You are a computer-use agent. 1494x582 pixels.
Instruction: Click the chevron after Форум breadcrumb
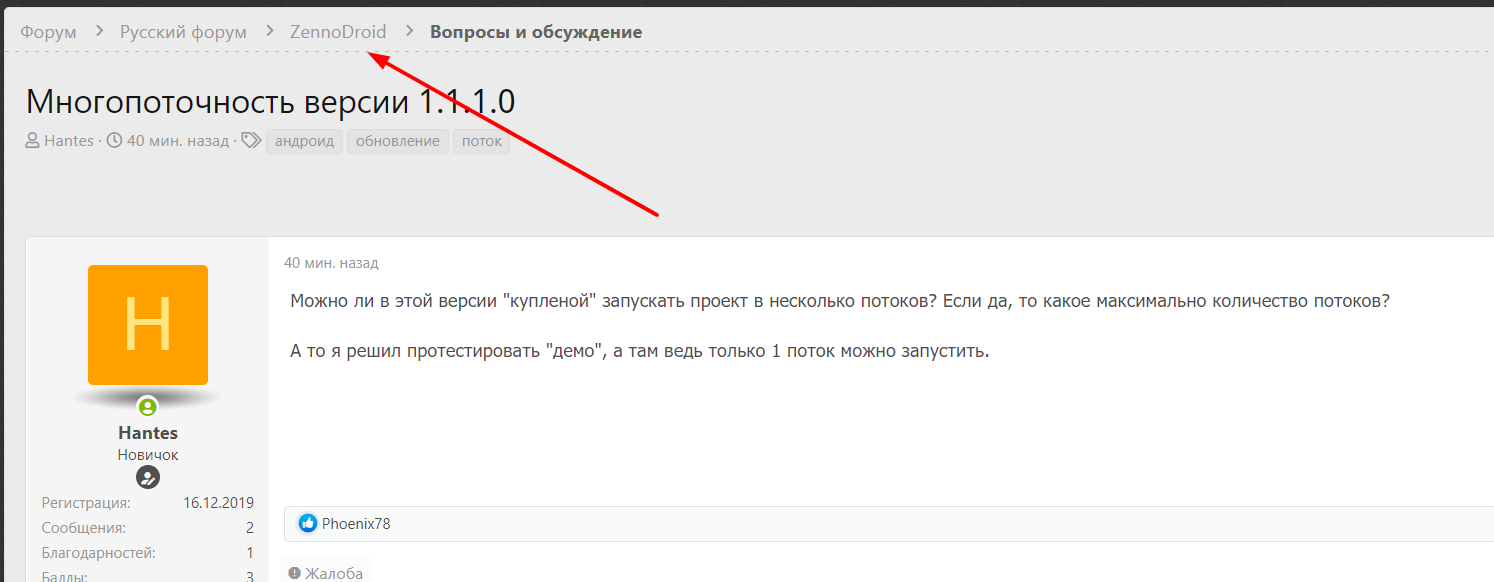tap(99, 32)
